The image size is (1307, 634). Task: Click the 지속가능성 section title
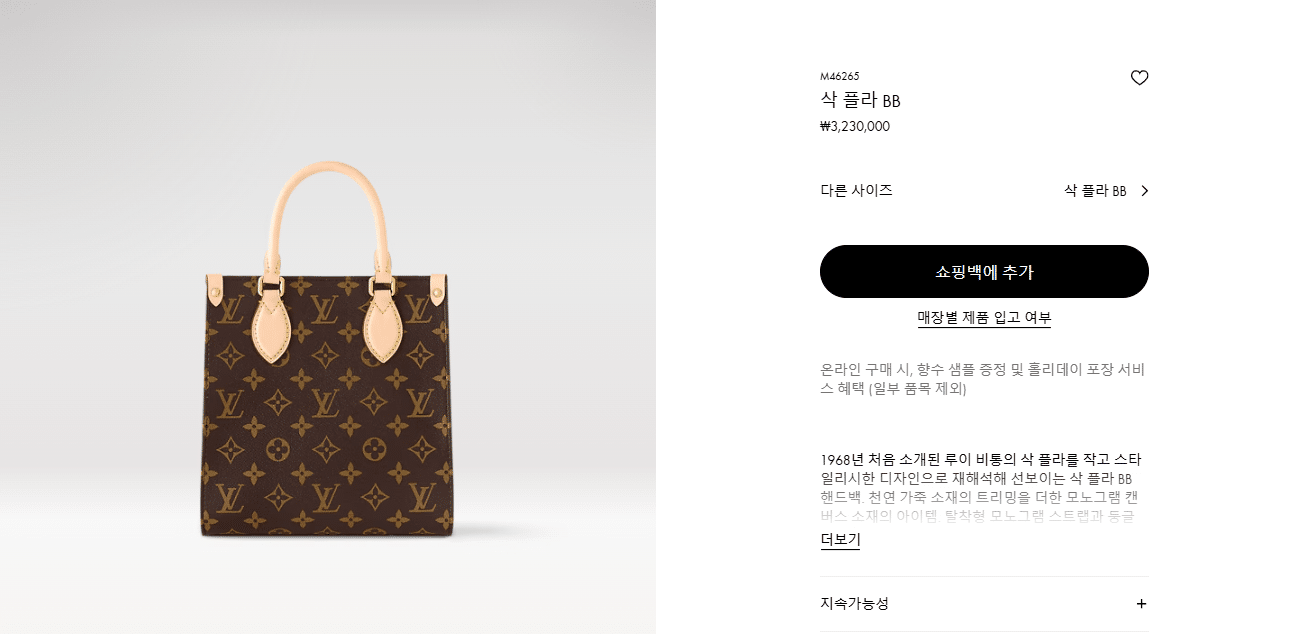(854, 604)
